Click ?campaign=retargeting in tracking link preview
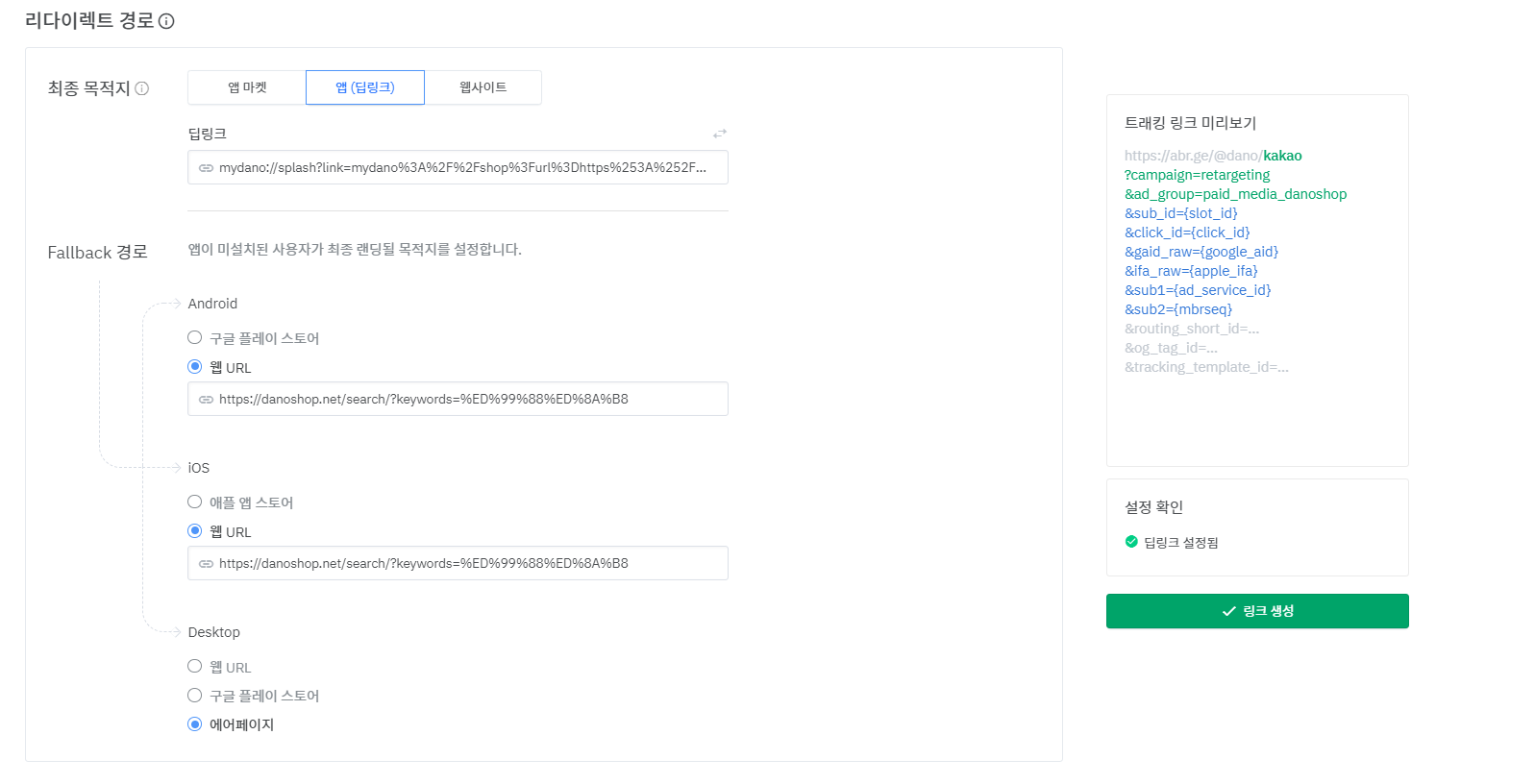The image size is (1535, 784). tap(1197, 175)
